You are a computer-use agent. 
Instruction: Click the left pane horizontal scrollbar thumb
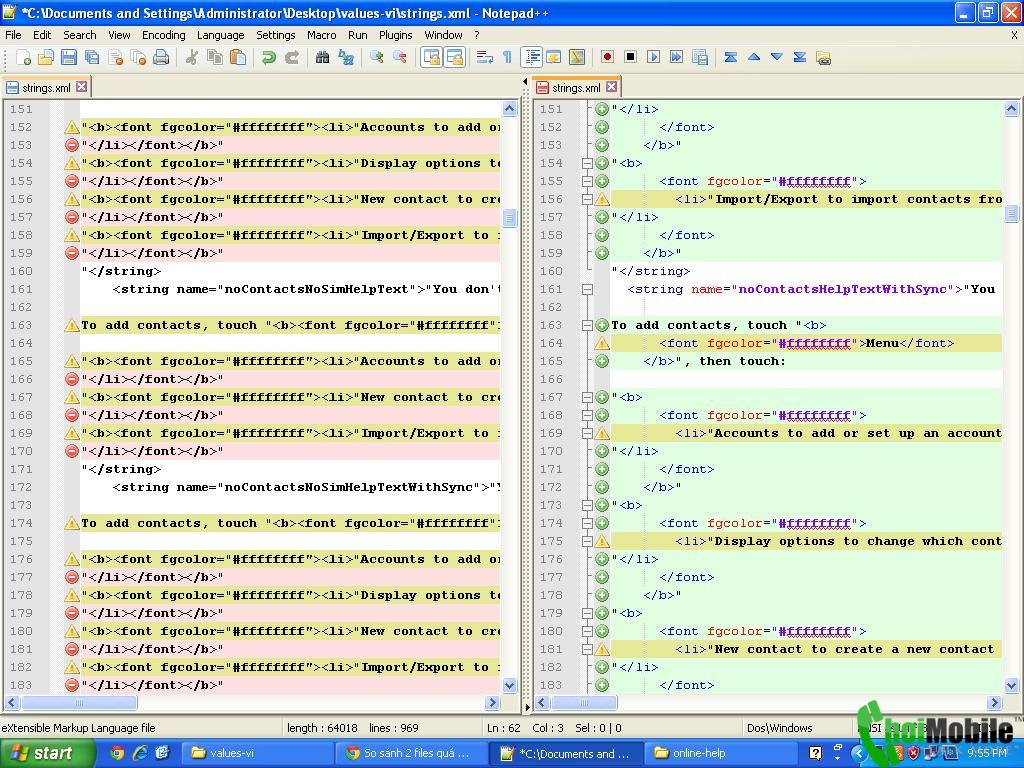coord(79,703)
